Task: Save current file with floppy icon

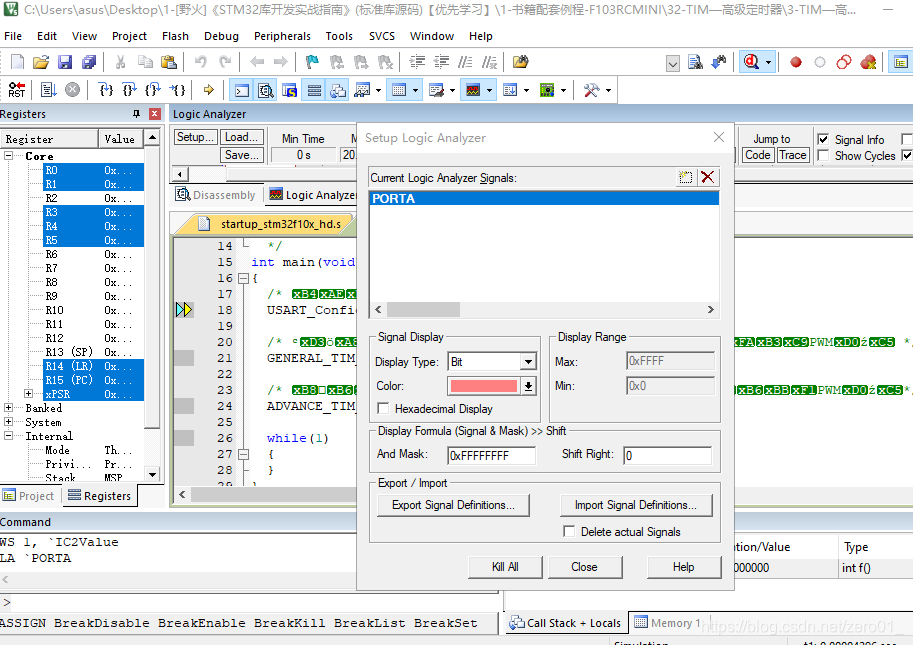Action: point(65,62)
